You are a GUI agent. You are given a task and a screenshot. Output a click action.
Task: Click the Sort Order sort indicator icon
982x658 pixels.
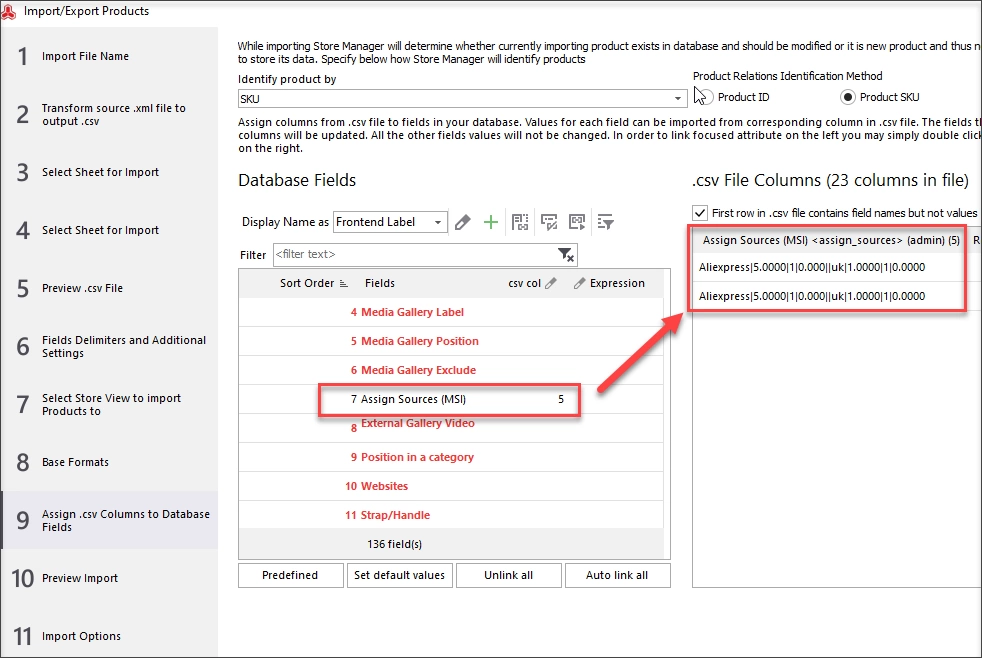coord(343,284)
